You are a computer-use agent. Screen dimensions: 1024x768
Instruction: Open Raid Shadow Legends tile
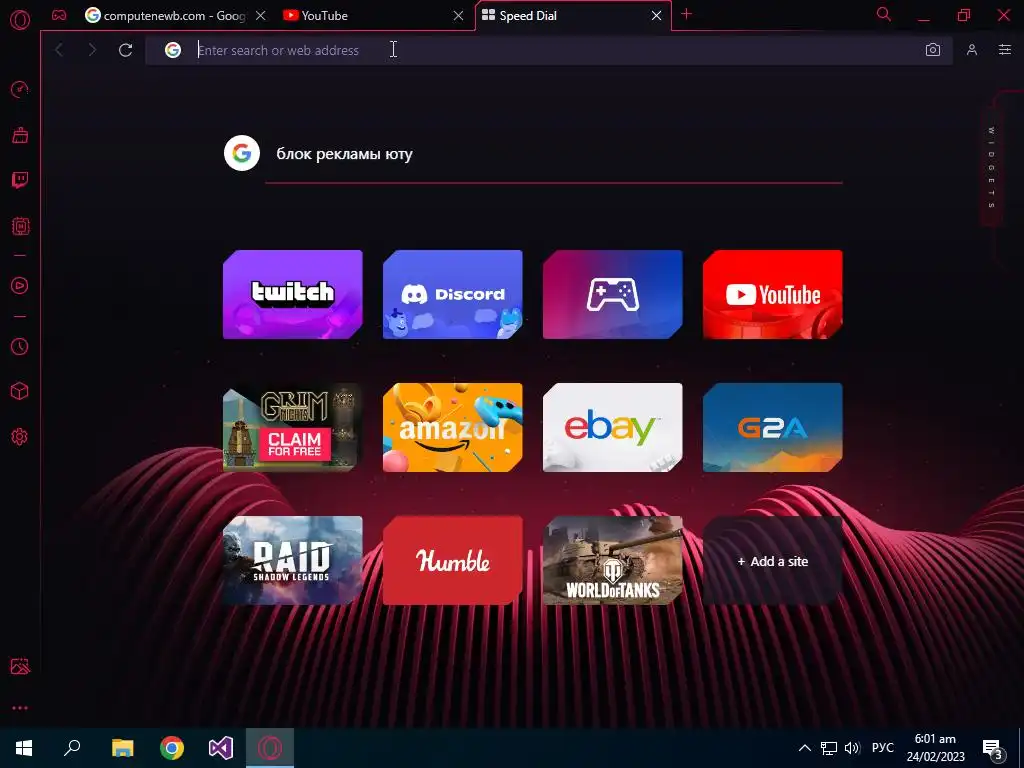tap(293, 561)
